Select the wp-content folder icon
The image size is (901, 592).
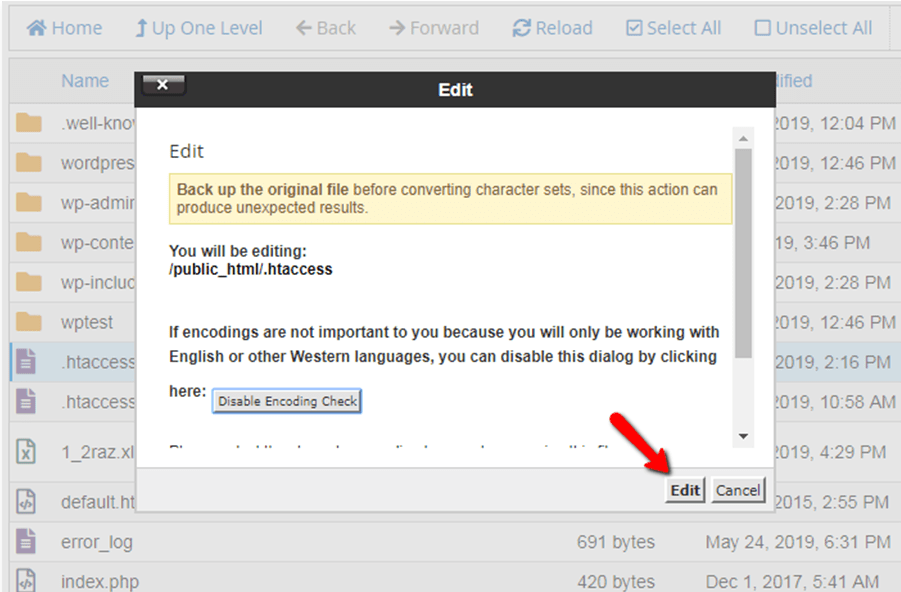(x=28, y=242)
